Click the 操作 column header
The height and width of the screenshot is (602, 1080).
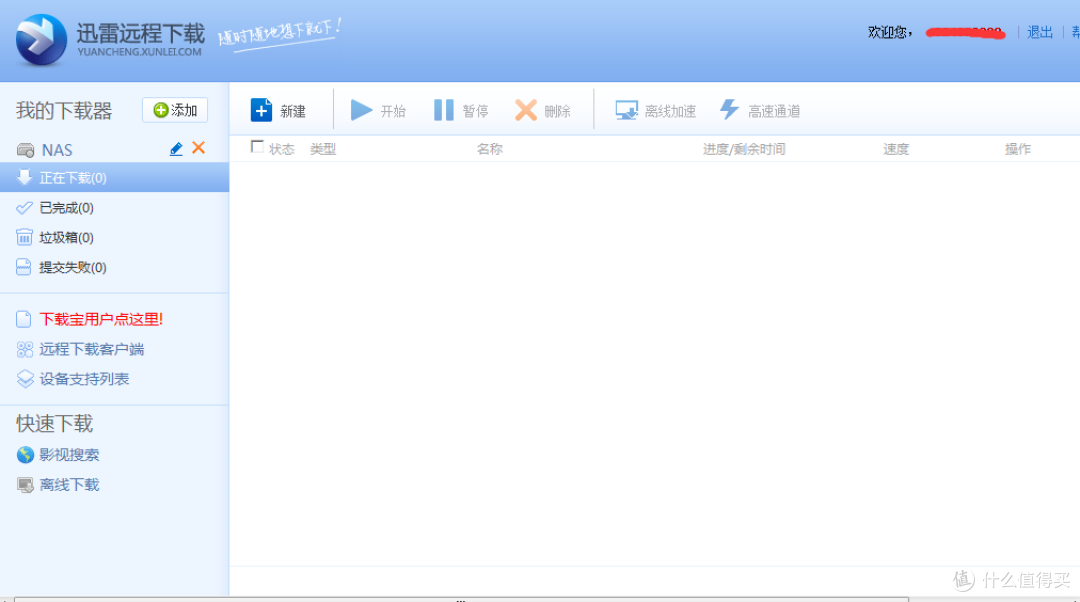pyautogui.click(x=1018, y=149)
